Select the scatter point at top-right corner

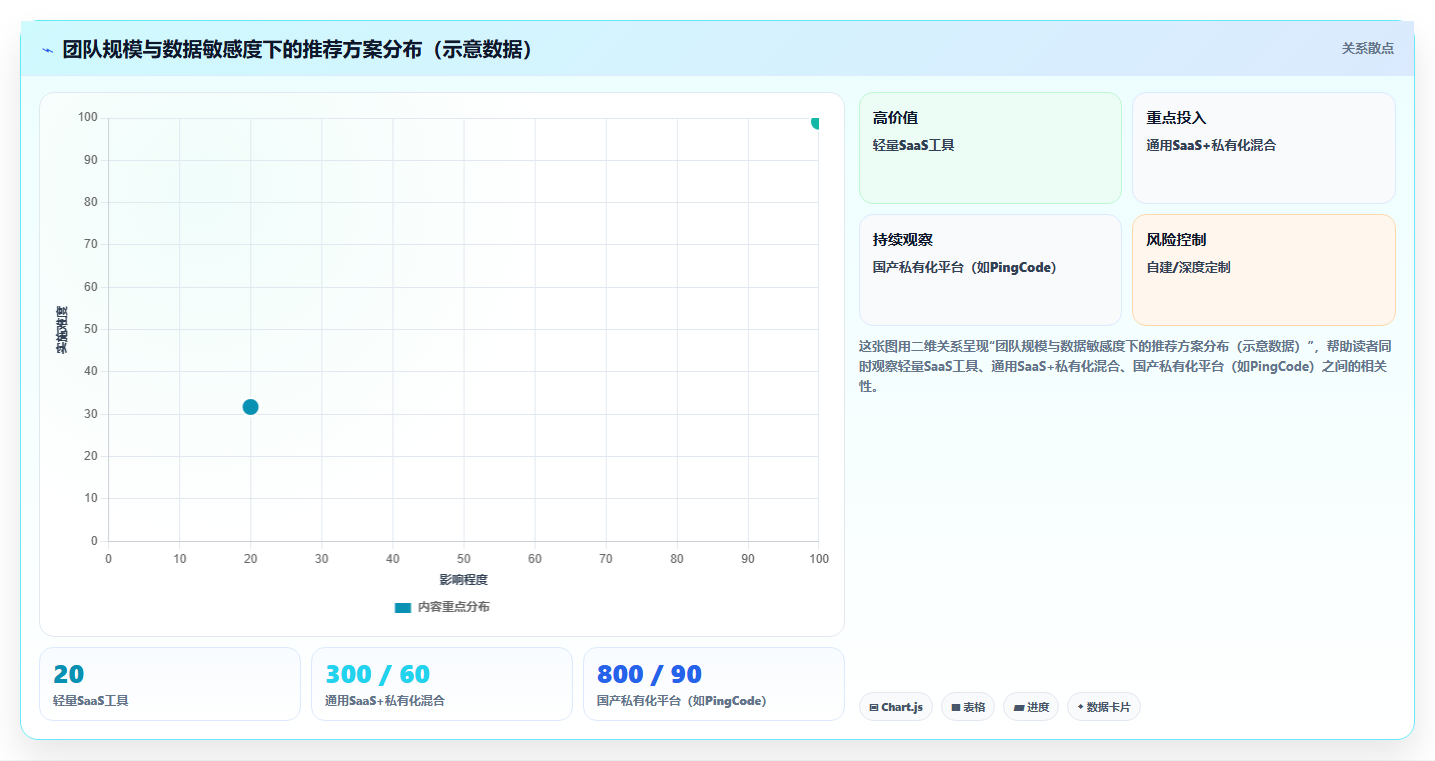(x=816, y=122)
